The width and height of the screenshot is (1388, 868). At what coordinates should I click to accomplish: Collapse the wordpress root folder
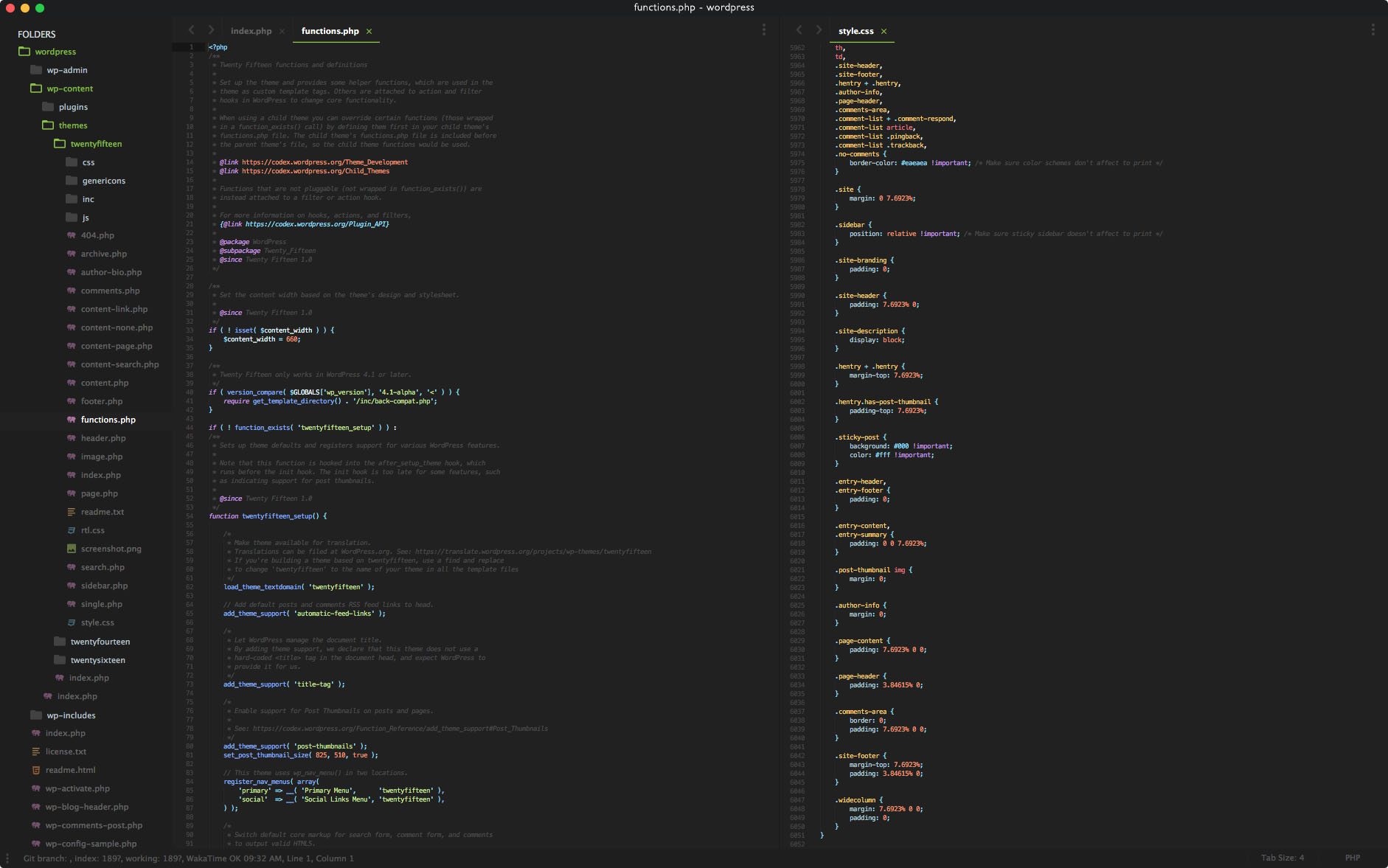click(24, 52)
